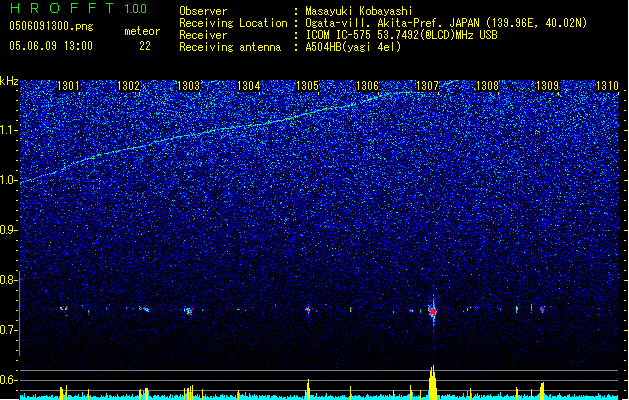Viewport: 629px width, 400px height.
Task: Click the 1310 time marker
Action: coord(607,86)
